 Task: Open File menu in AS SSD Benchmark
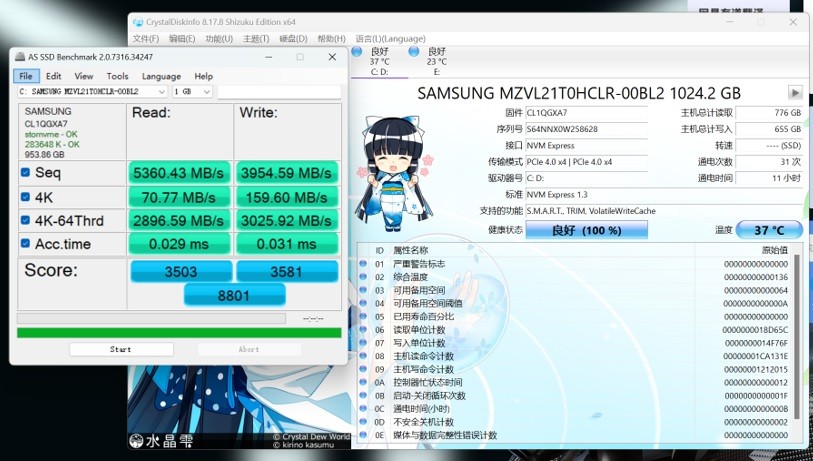click(x=25, y=76)
